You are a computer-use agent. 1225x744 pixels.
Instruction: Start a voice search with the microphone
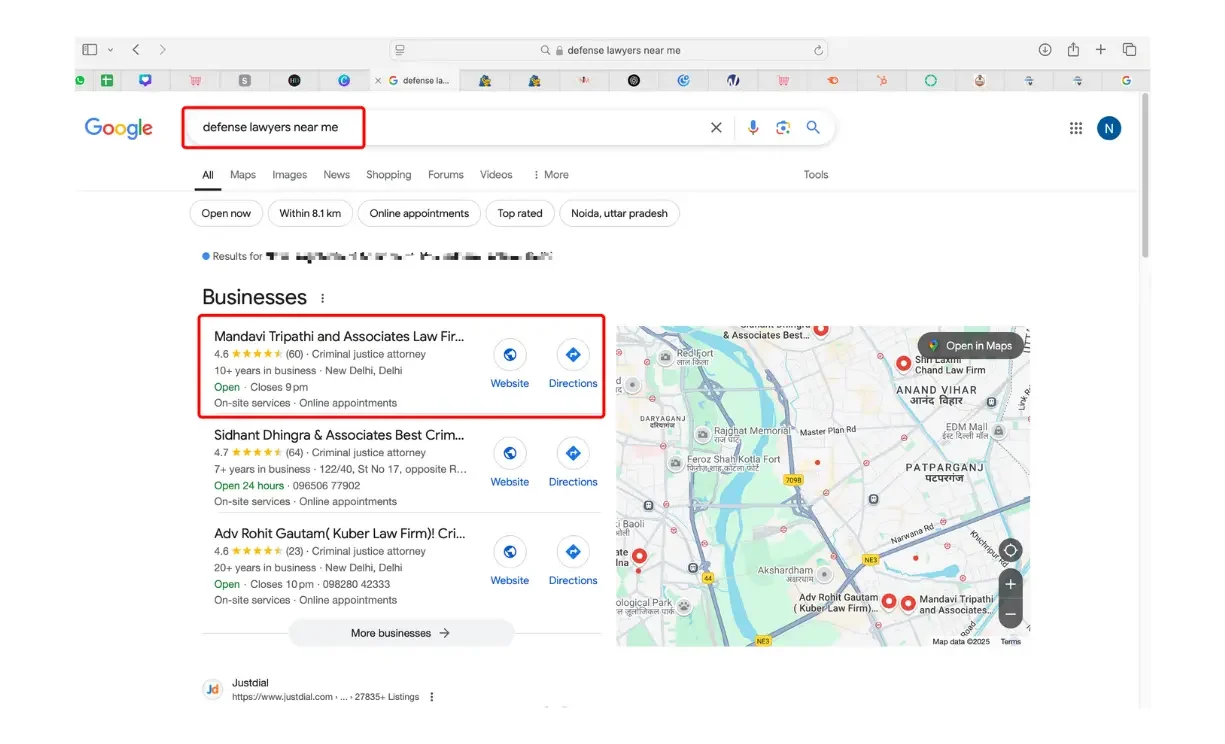coord(753,127)
